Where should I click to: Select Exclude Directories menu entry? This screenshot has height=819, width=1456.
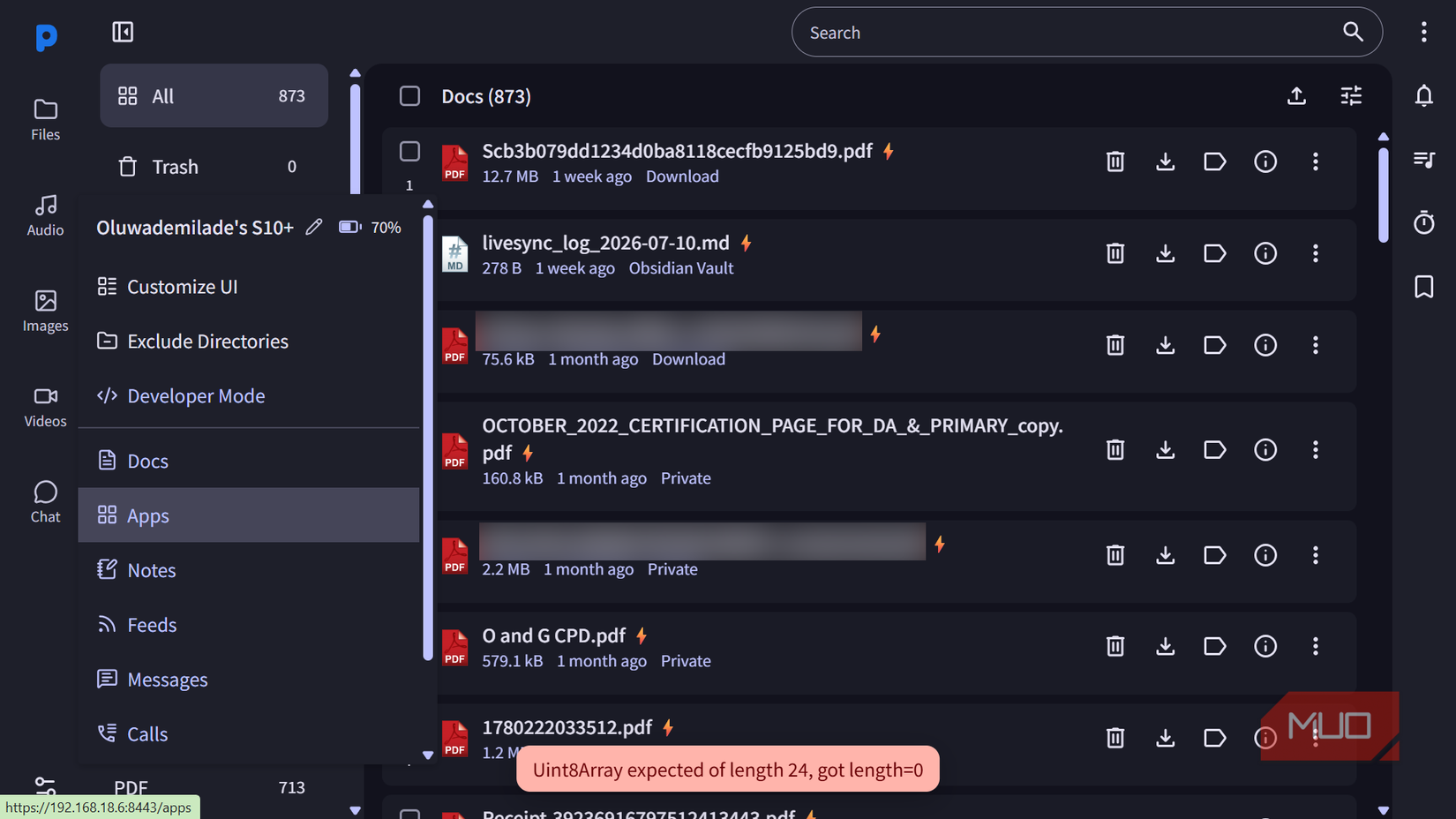[x=249, y=342]
